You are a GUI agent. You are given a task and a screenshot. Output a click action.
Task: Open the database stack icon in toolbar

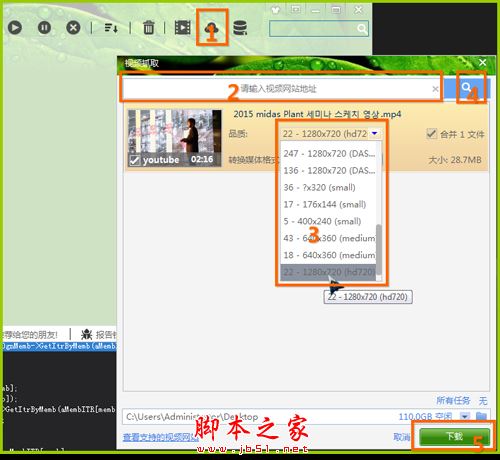240,28
